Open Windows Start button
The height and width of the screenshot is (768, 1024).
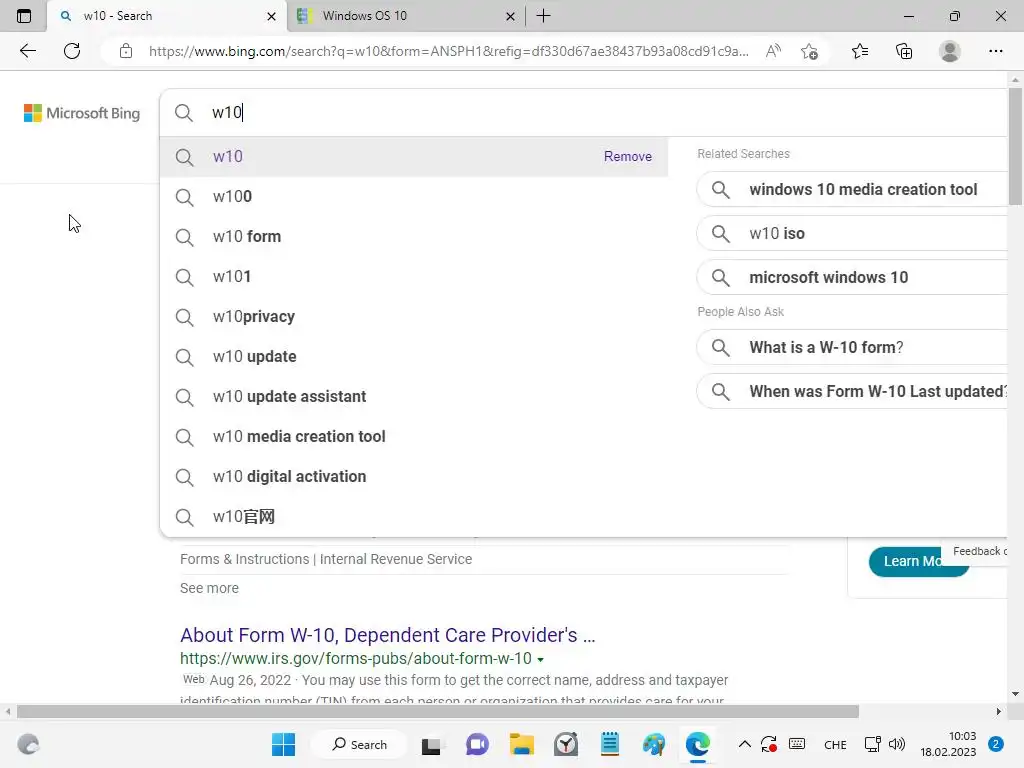283,744
